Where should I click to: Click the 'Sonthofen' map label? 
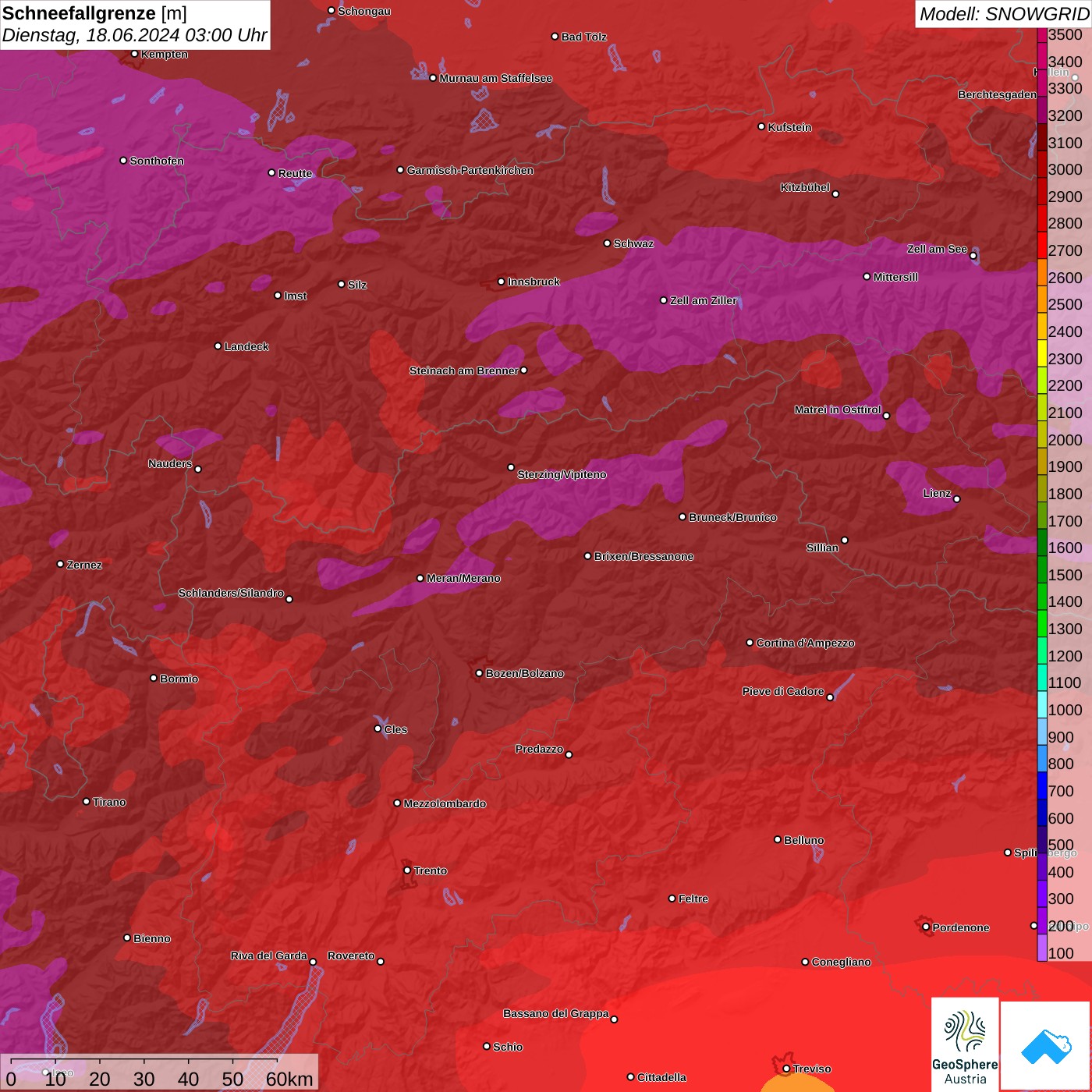pos(157,161)
